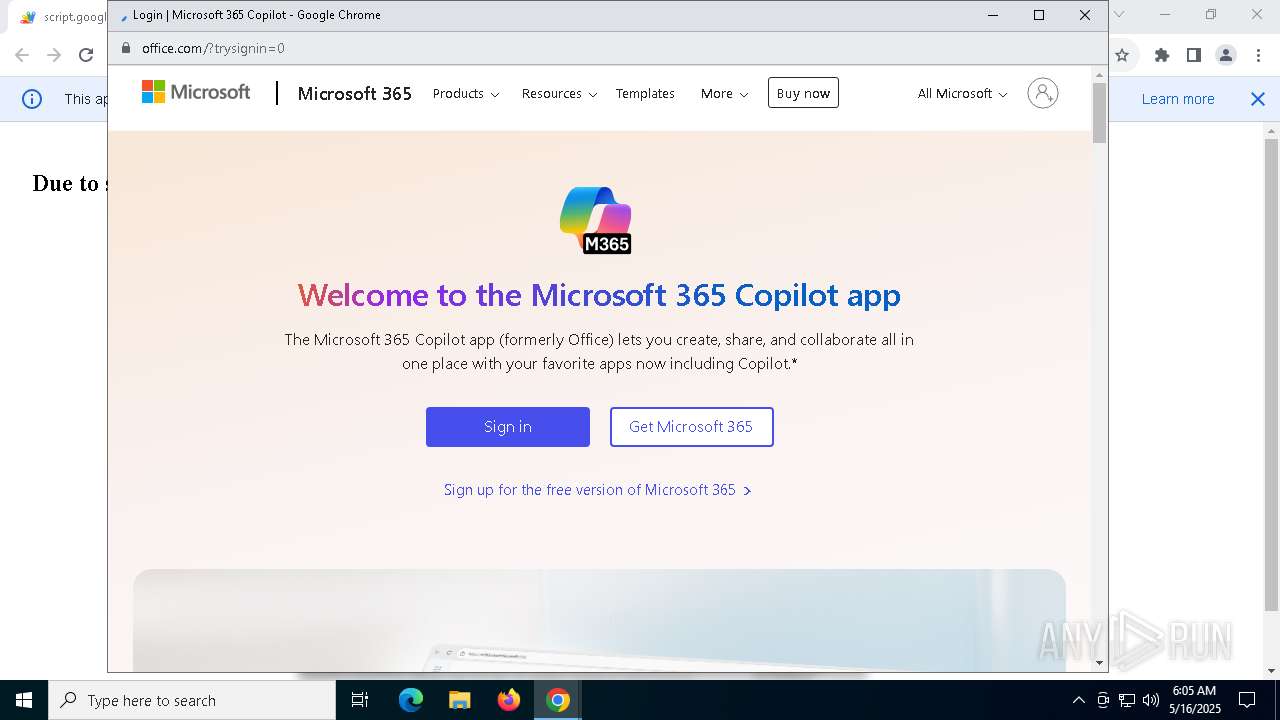1280x720 pixels.
Task: Bookmark the page with the star icon
Action: pos(1122,55)
